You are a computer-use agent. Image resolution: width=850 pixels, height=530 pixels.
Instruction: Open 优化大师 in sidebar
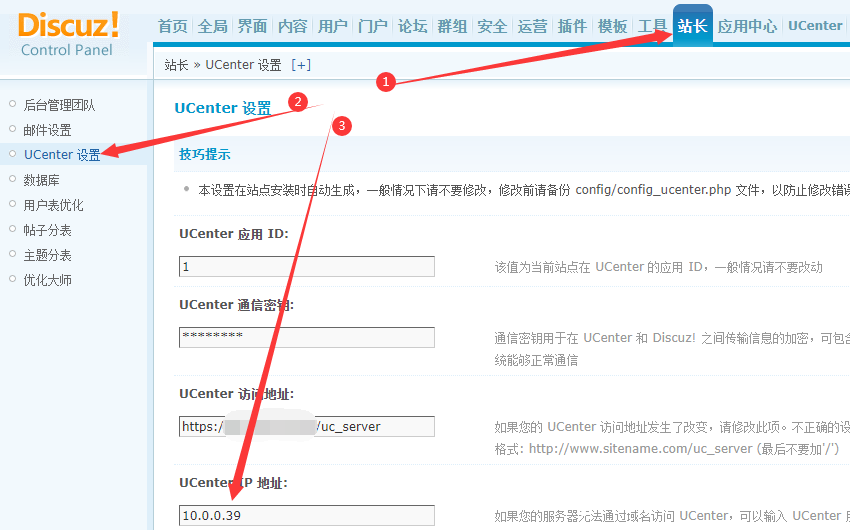click(x=47, y=280)
